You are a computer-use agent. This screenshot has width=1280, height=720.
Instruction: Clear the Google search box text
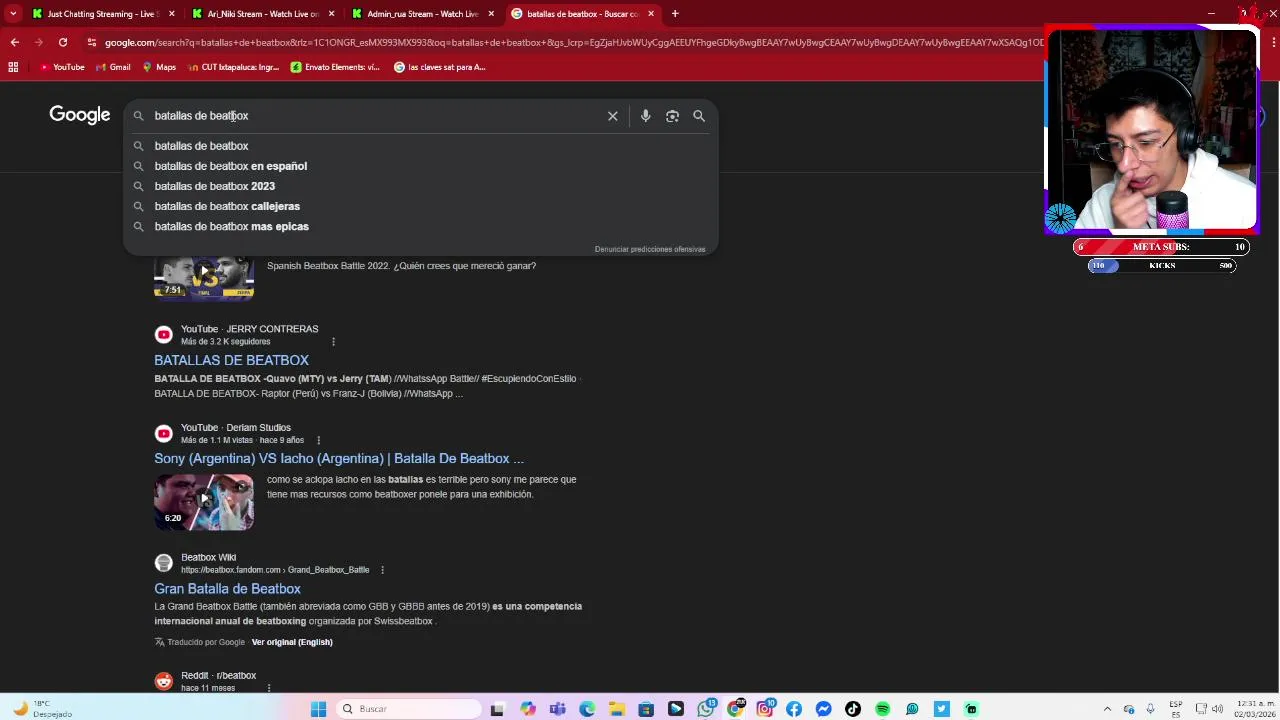(x=613, y=116)
